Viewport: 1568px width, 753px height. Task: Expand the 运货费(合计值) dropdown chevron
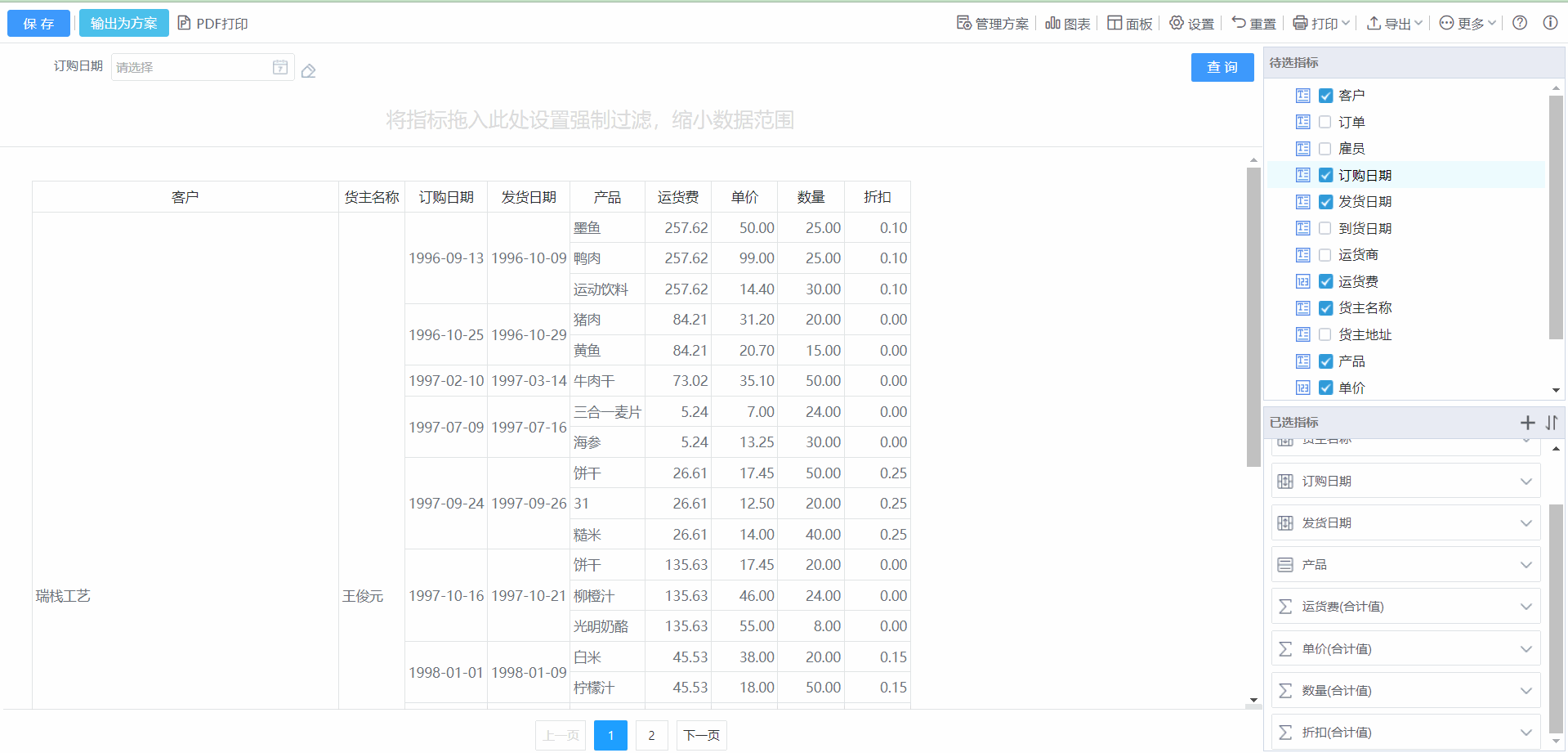1526,607
